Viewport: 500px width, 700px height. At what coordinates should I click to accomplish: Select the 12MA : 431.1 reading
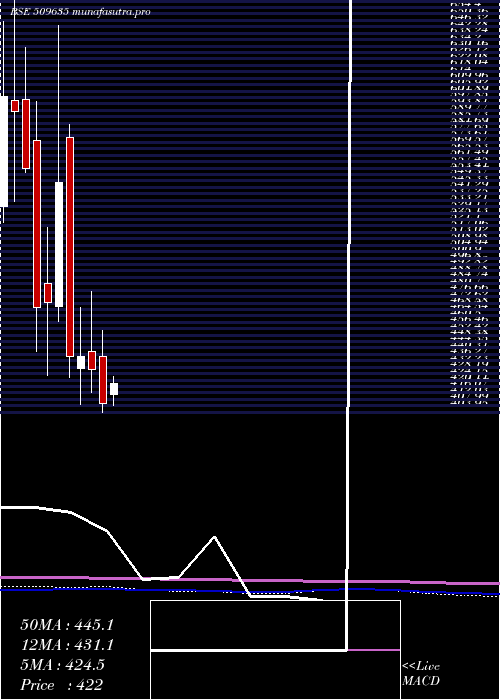(x=67, y=645)
